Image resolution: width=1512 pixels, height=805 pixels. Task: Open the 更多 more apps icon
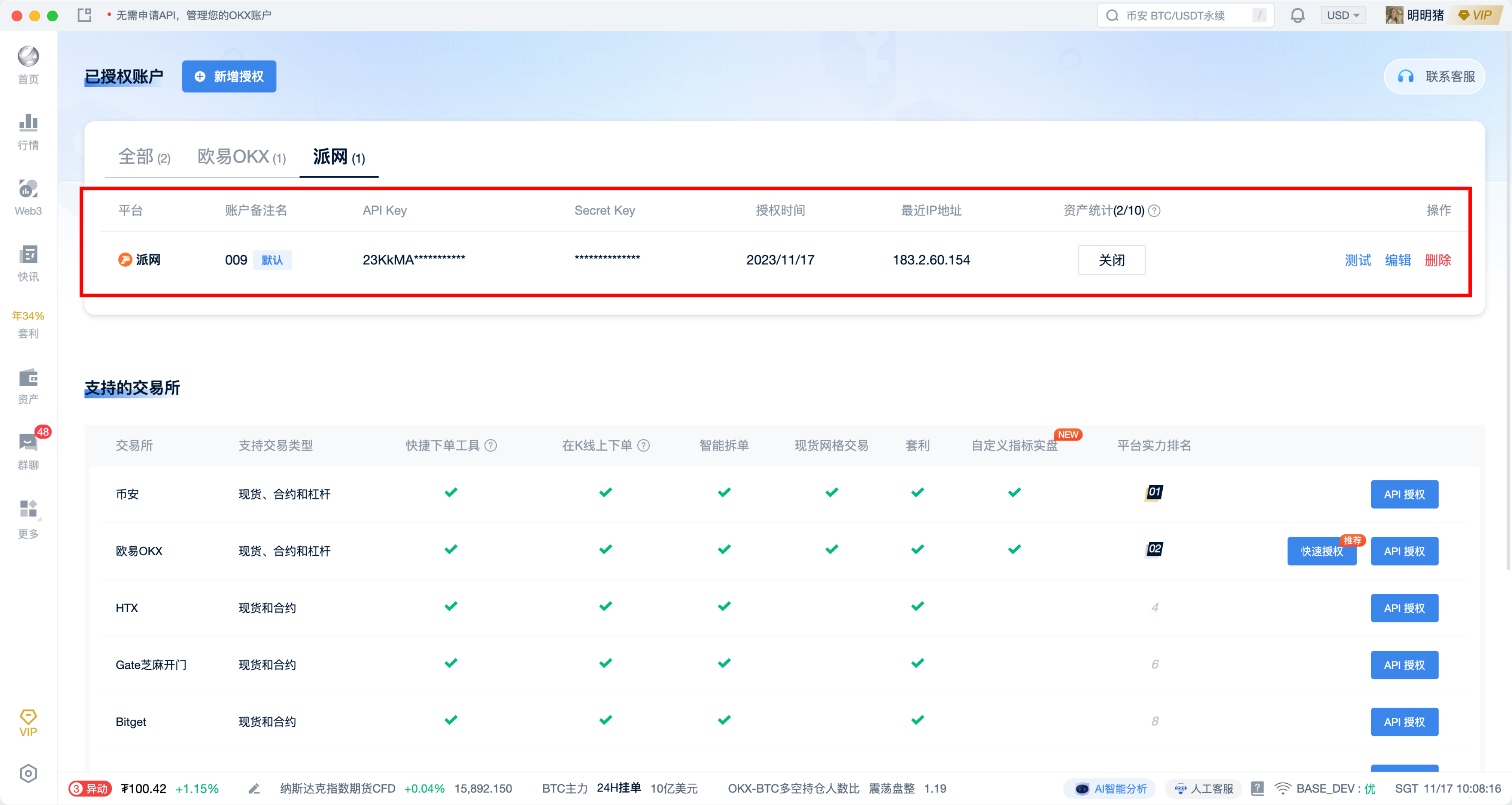pos(28,519)
